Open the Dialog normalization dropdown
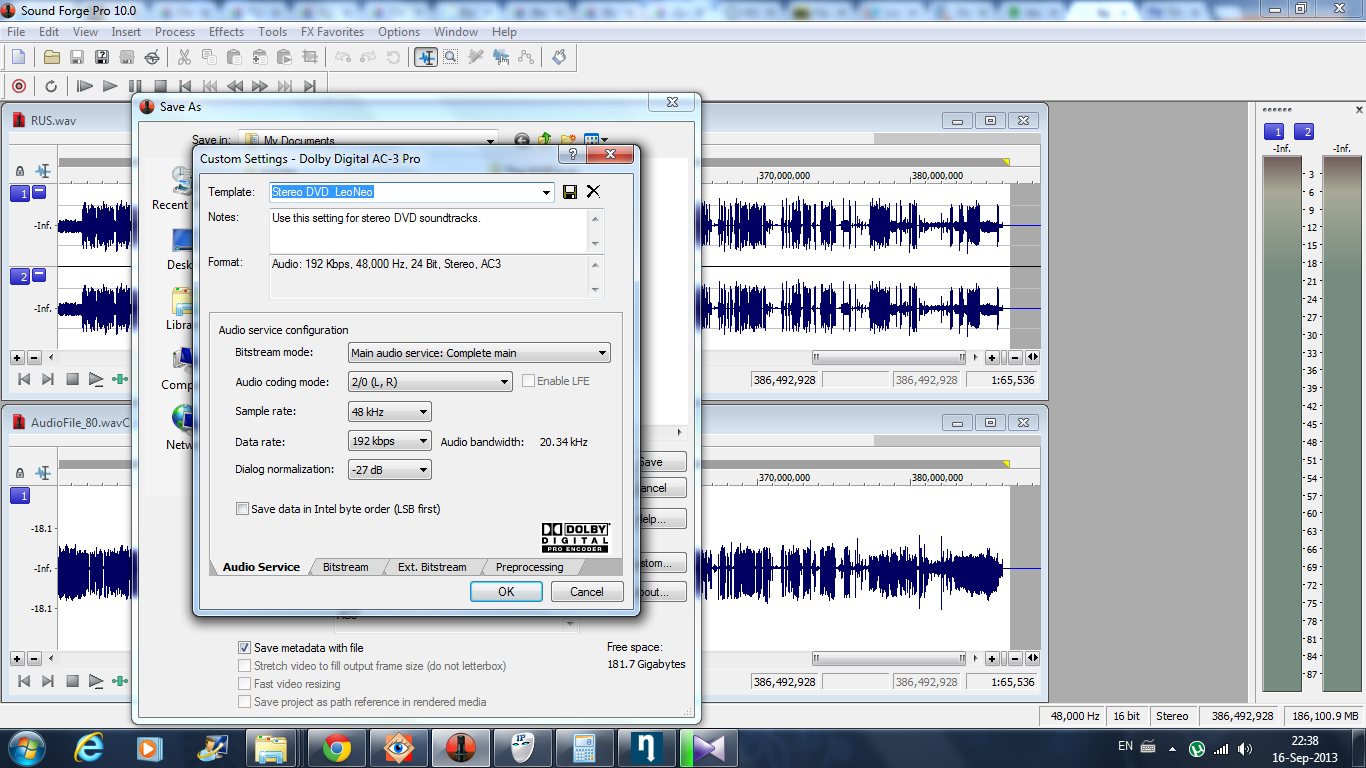The image size is (1366, 768). click(x=424, y=470)
